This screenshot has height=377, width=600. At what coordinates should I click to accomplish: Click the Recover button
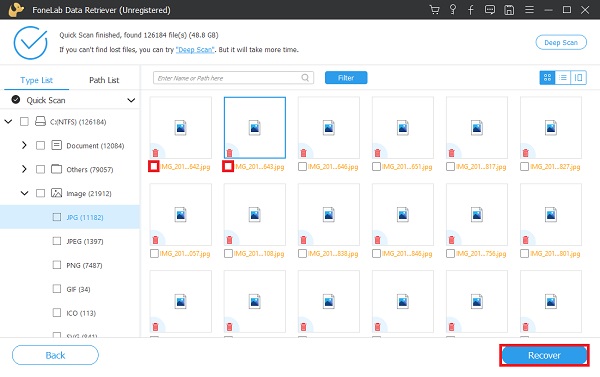click(544, 356)
